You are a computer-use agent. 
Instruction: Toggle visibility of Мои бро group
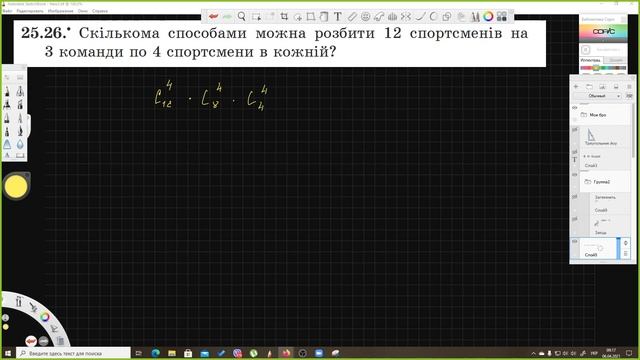tap(575, 107)
